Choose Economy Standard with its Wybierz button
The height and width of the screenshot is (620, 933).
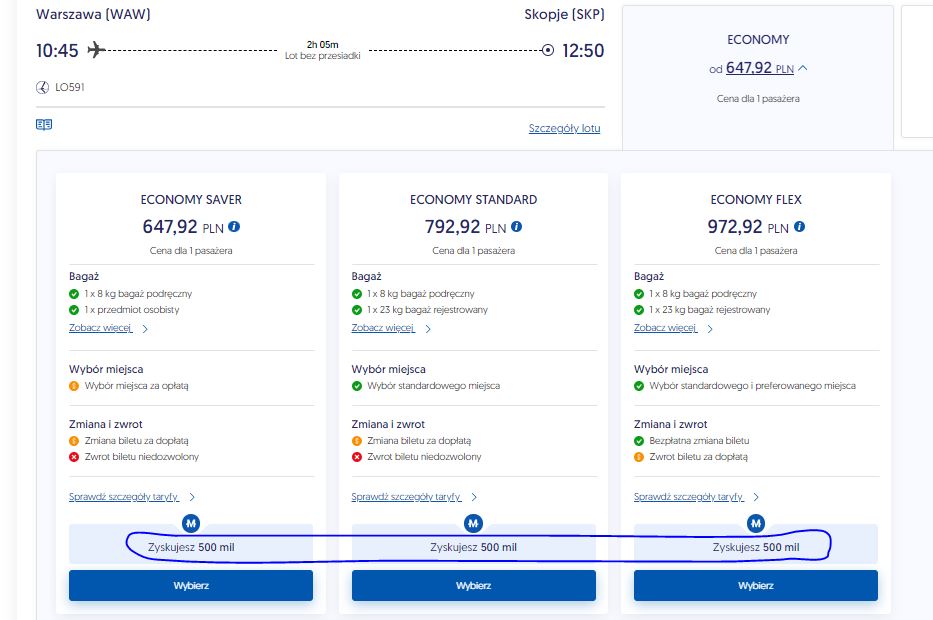[x=474, y=585]
